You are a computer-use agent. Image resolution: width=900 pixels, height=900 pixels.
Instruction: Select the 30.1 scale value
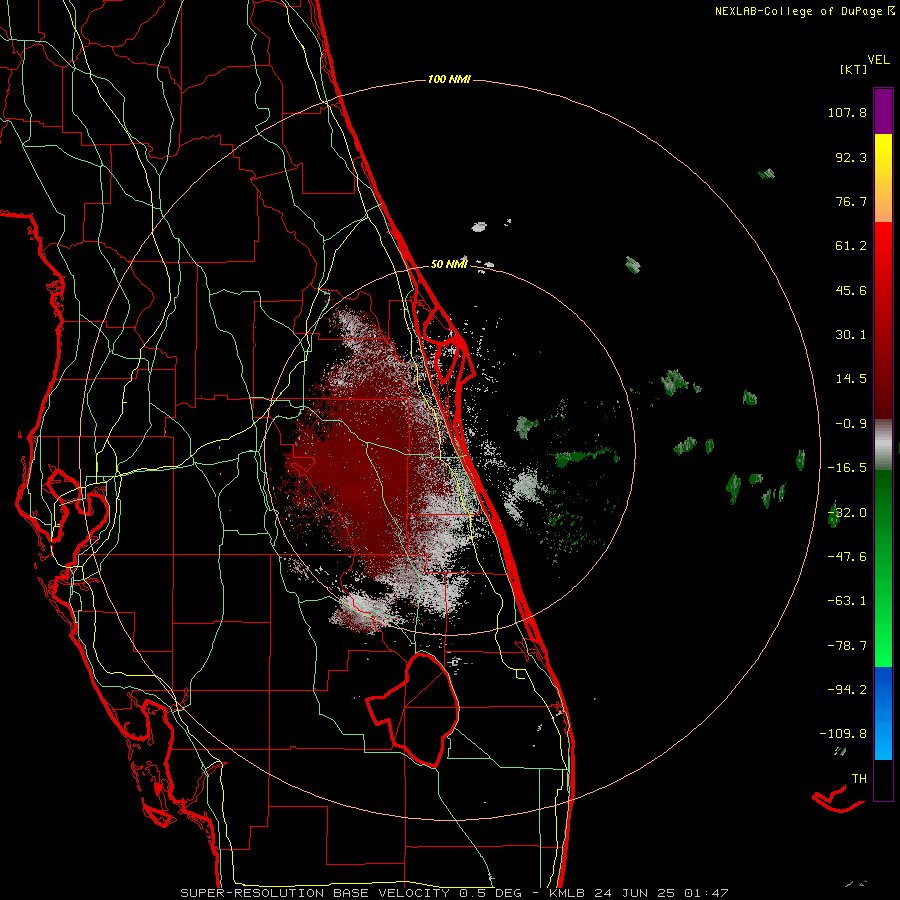[851, 335]
